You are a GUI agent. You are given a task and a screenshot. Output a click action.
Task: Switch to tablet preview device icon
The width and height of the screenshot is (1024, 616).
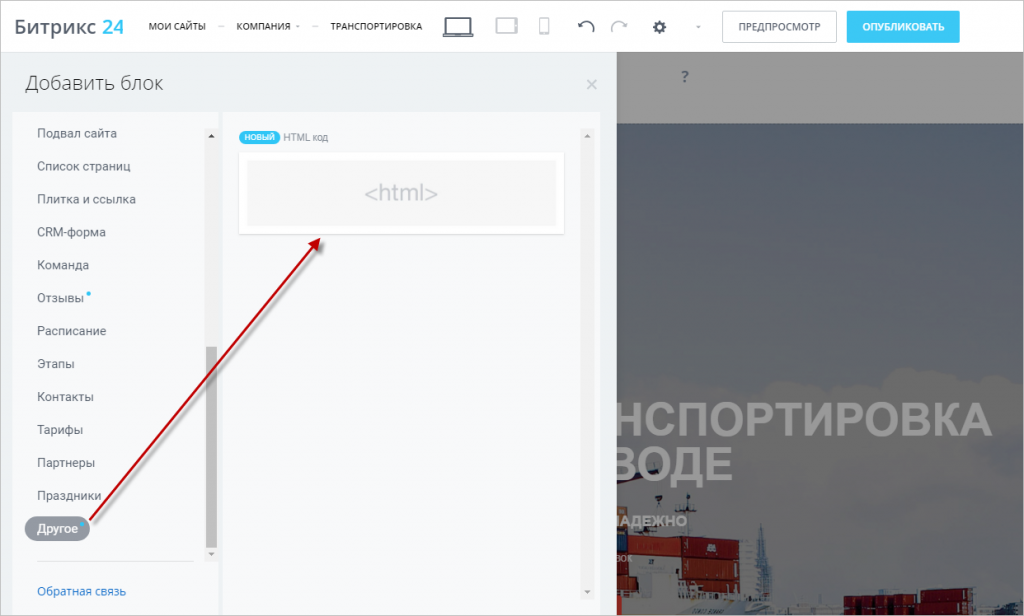(x=506, y=26)
